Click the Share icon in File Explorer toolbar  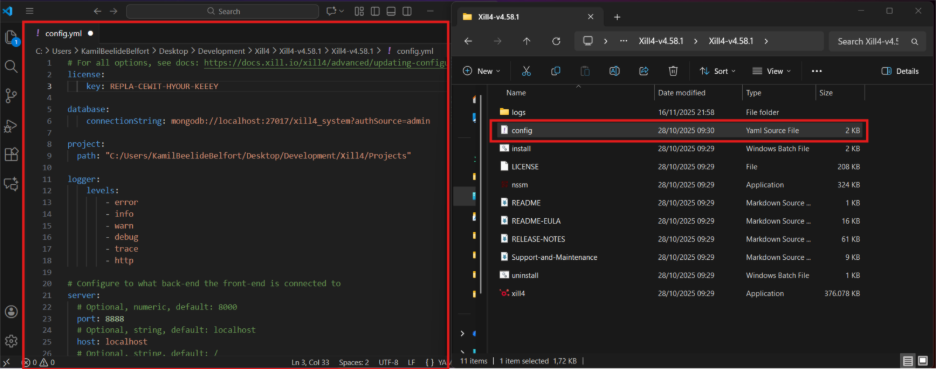click(x=644, y=71)
